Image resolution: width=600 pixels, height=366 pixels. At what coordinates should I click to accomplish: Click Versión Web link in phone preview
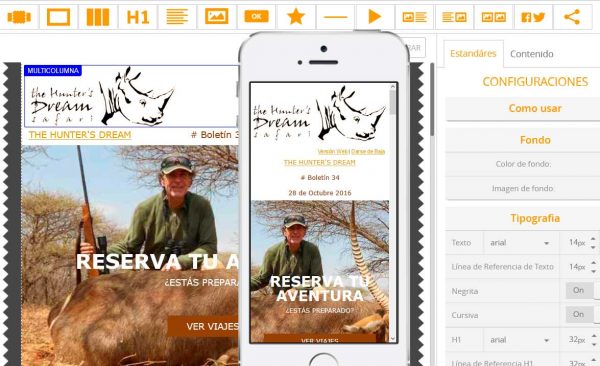[x=333, y=152]
